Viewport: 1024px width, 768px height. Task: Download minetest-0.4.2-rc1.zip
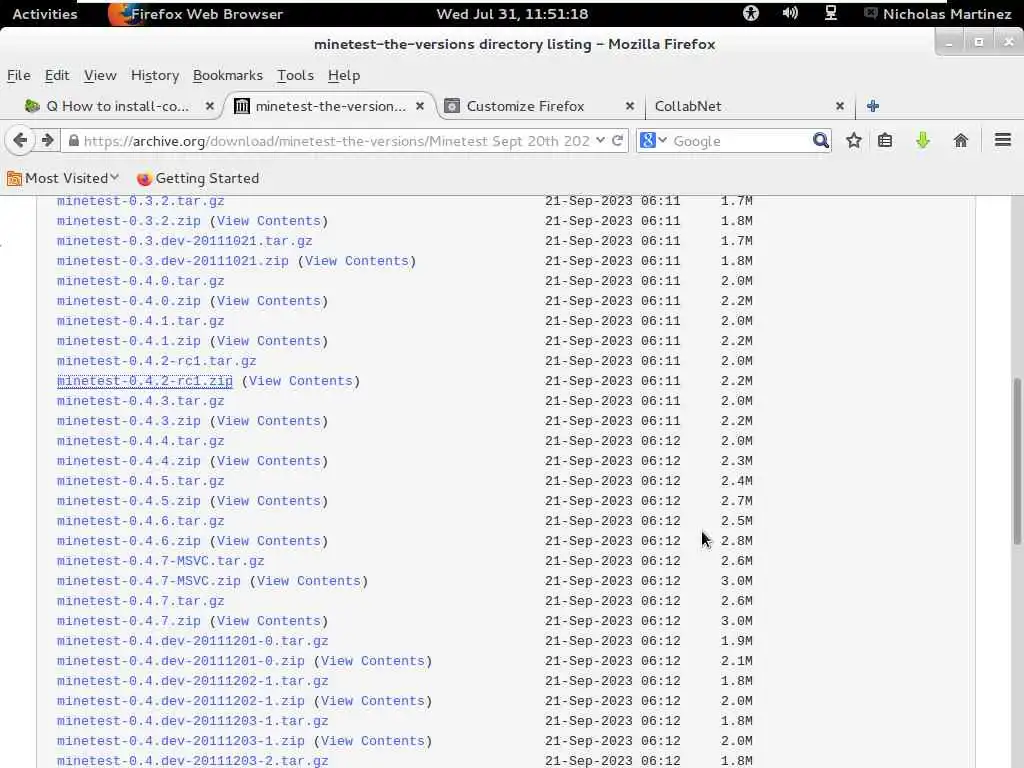click(x=144, y=381)
